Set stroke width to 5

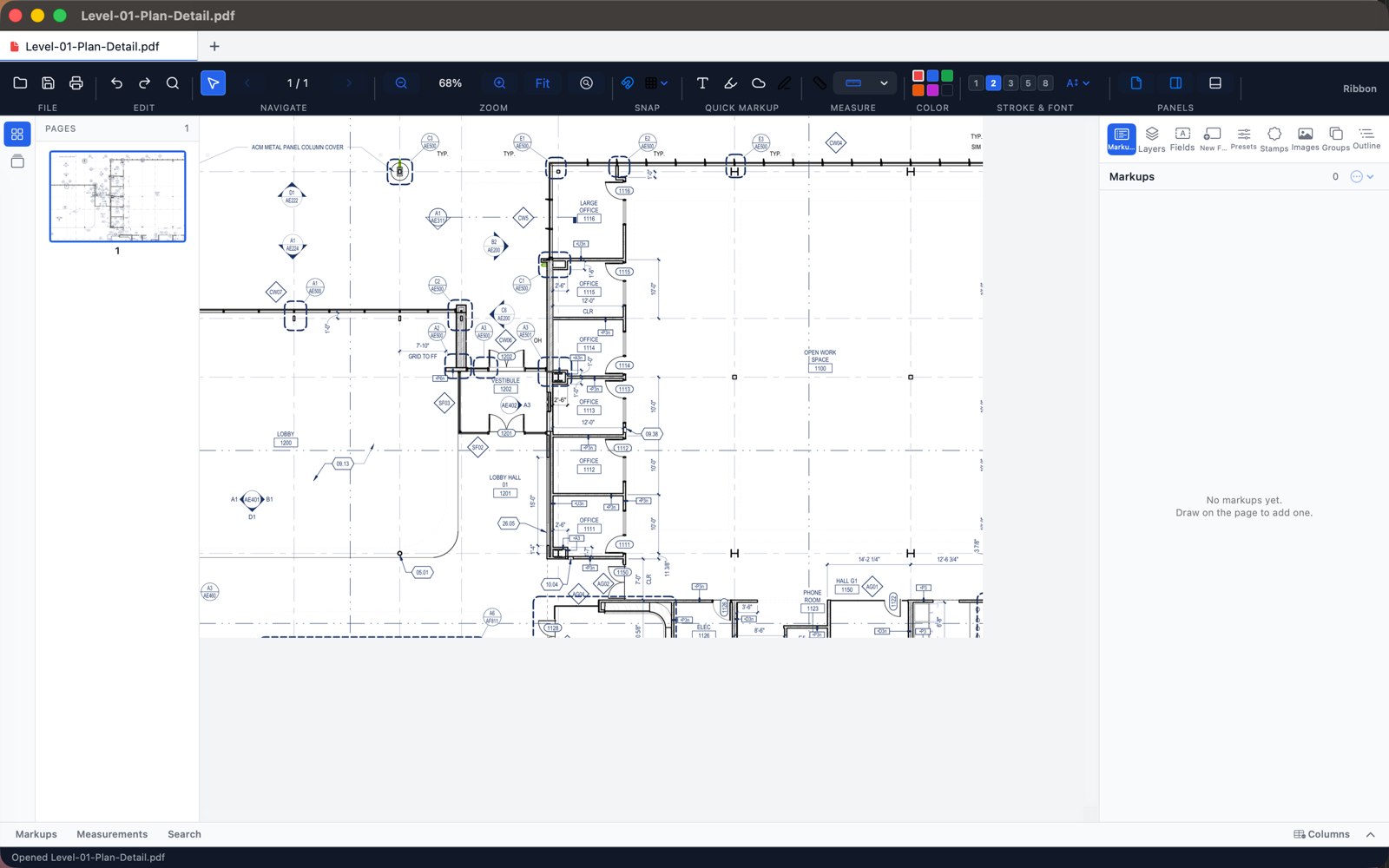[1028, 83]
